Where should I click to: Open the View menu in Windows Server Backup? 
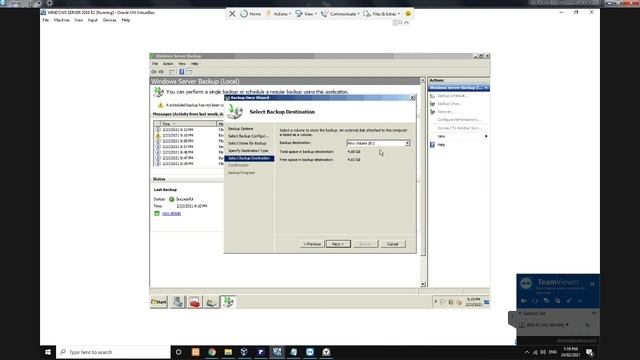click(182, 64)
